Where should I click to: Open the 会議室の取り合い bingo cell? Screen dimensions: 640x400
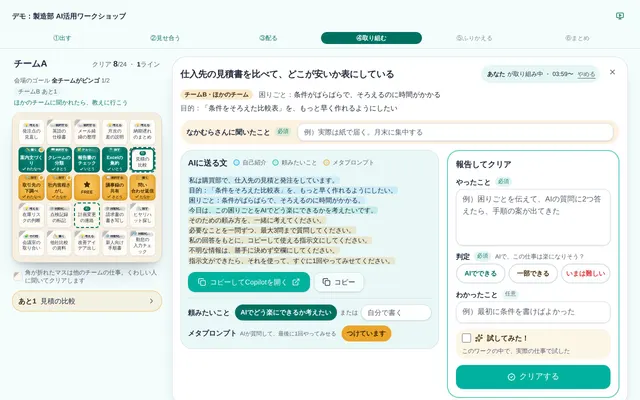pyautogui.click(x=31, y=243)
